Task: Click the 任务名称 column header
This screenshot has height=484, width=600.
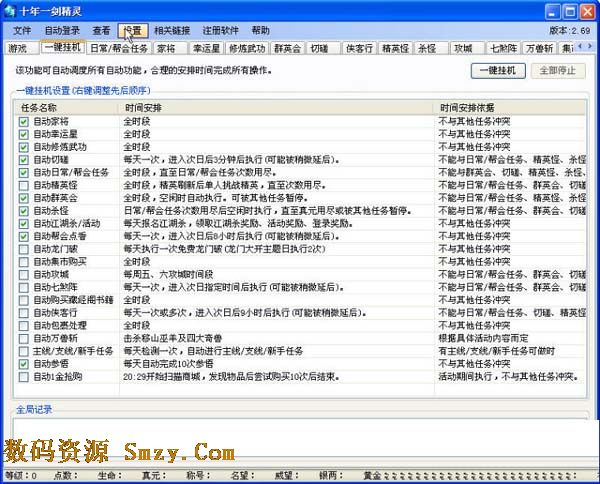Action: (67, 108)
